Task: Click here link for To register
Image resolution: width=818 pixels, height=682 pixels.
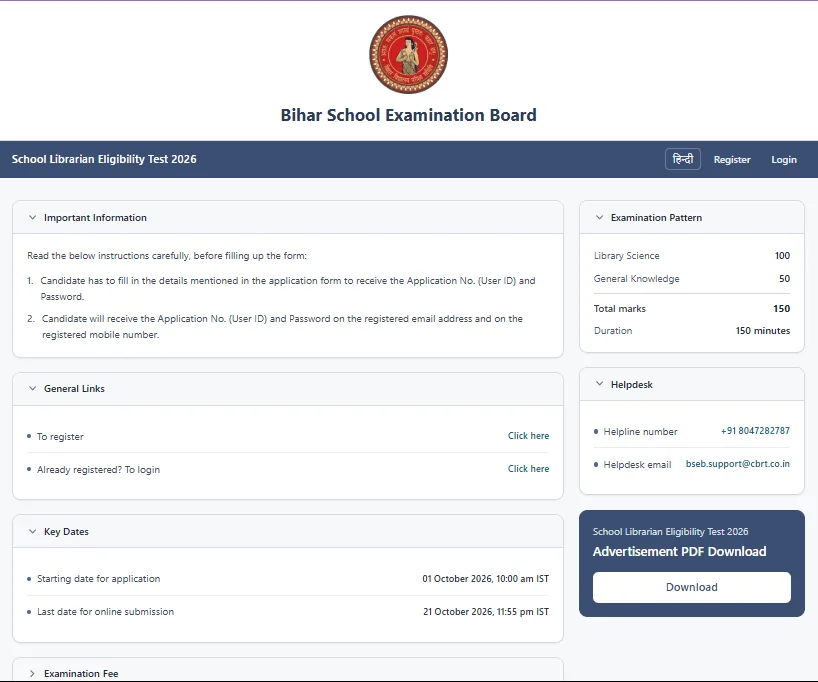Action: (528, 436)
